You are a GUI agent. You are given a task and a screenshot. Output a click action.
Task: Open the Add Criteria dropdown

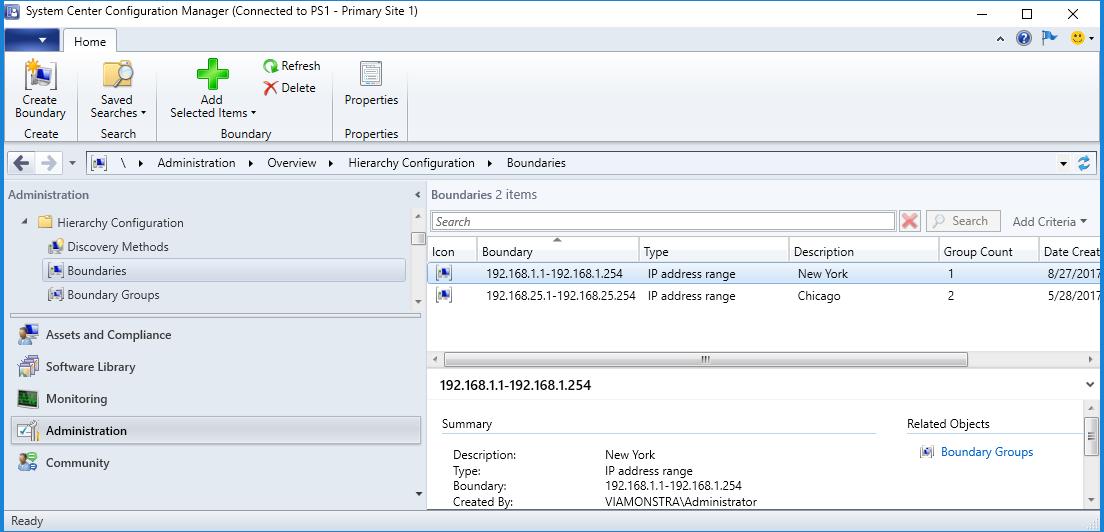tap(1050, 222)
